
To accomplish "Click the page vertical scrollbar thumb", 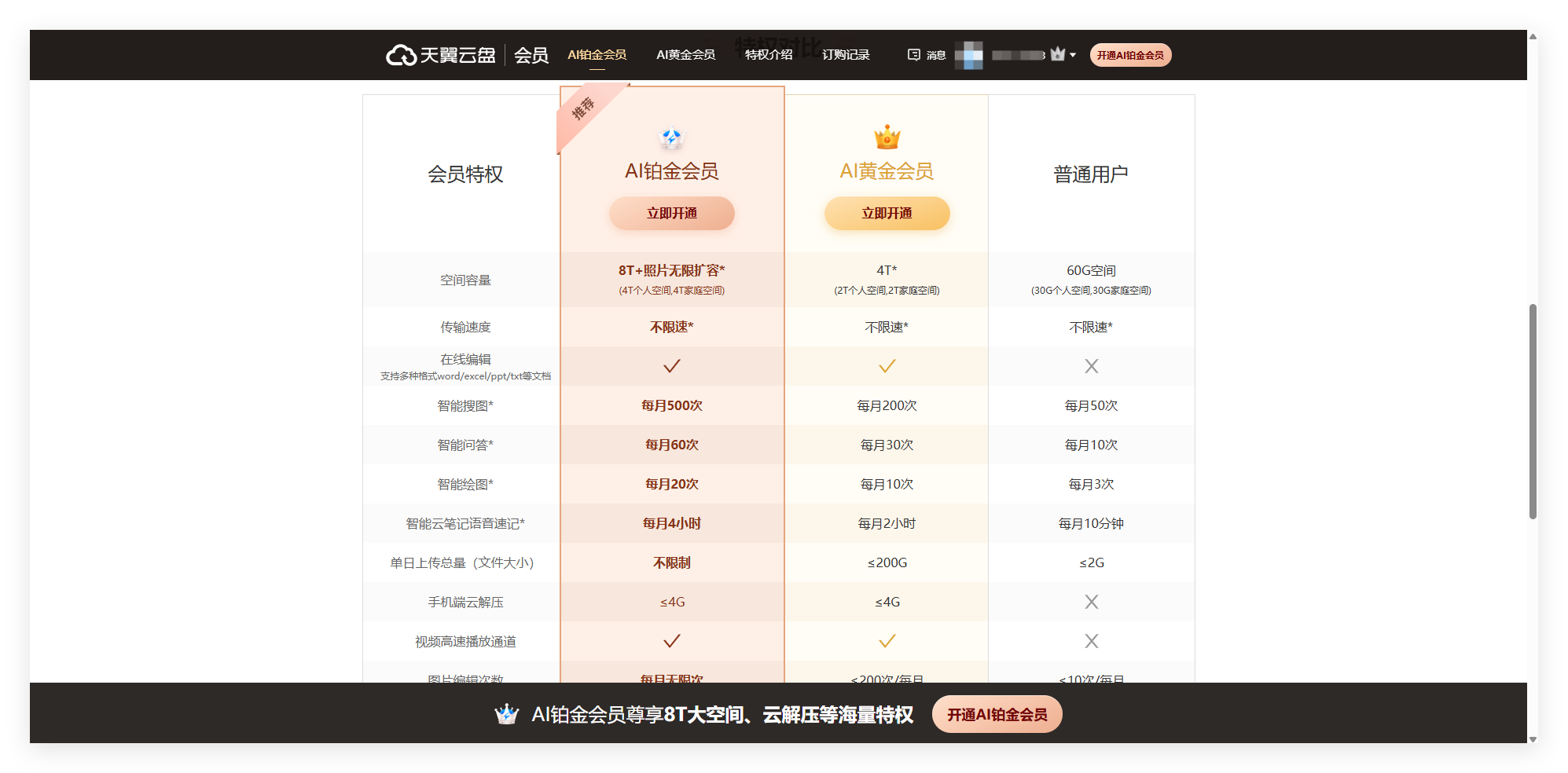I will 1532,411.
